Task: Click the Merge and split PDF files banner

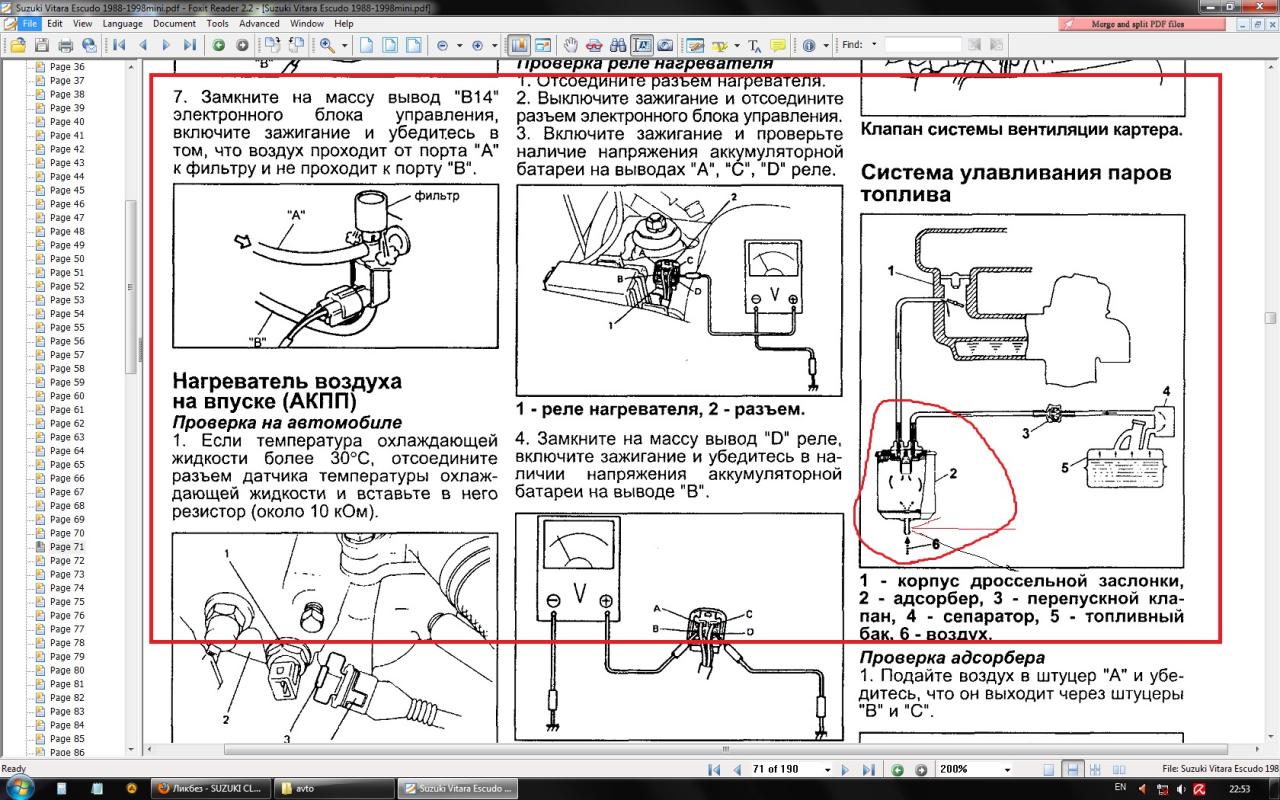Action: (x=1137, y=23)
